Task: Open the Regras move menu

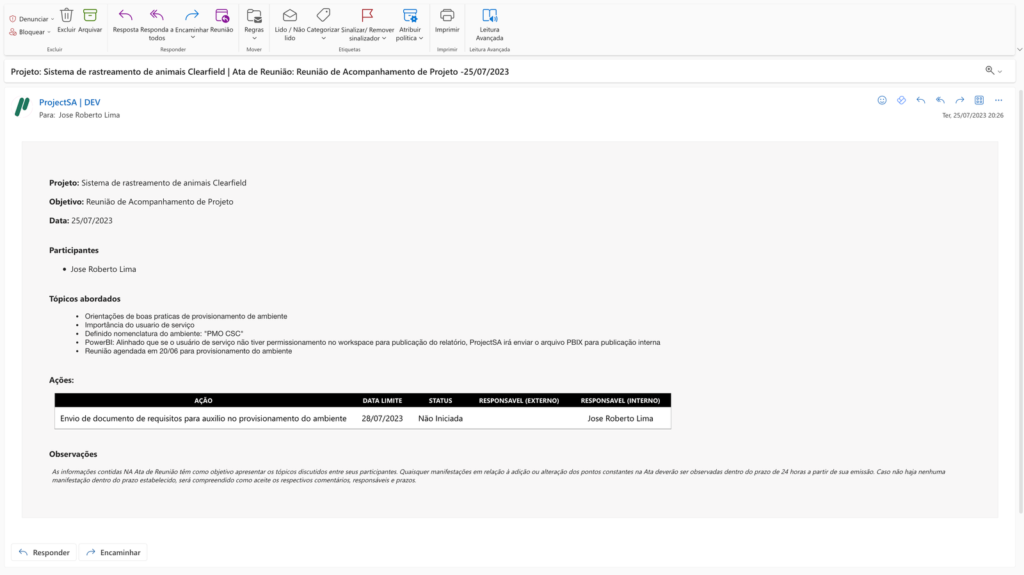Action: 254,15
